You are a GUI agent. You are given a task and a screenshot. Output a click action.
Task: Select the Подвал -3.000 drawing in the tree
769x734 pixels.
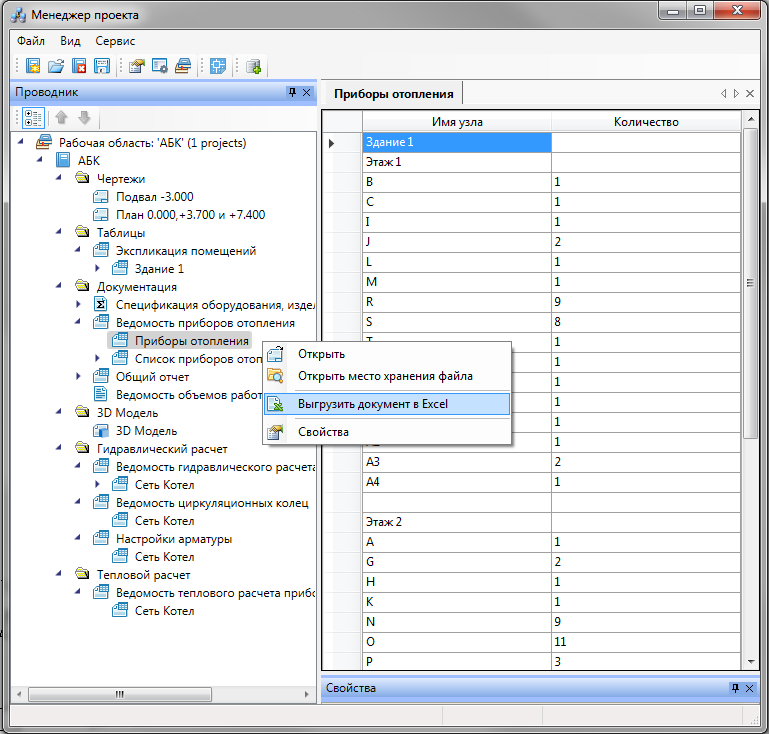154,197
